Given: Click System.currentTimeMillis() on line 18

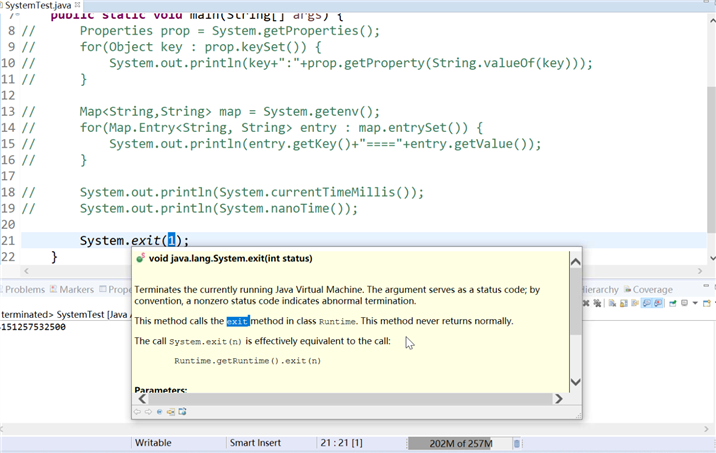Looking at the screenshot, I should 317,192.
